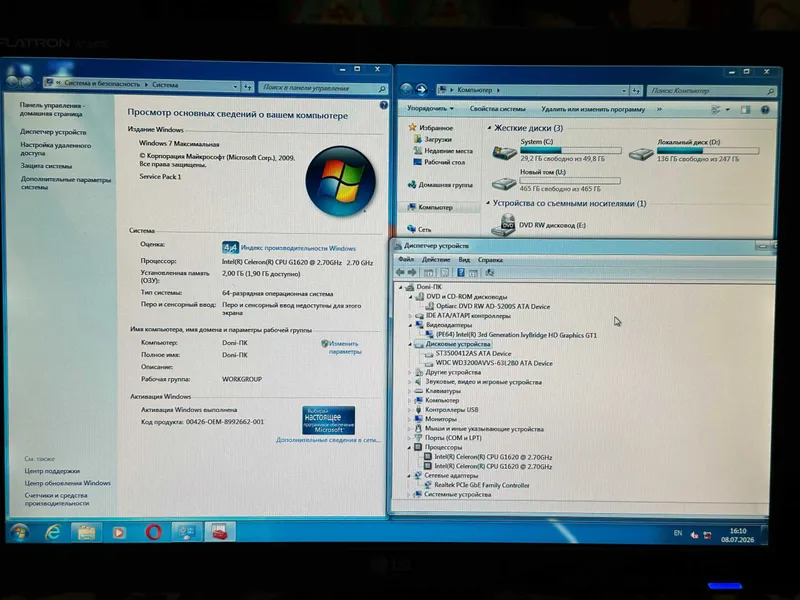Launch Opera browser from the taskbar
The height and width of the screenshot is (600, 800).
click(x=153, y=532)
